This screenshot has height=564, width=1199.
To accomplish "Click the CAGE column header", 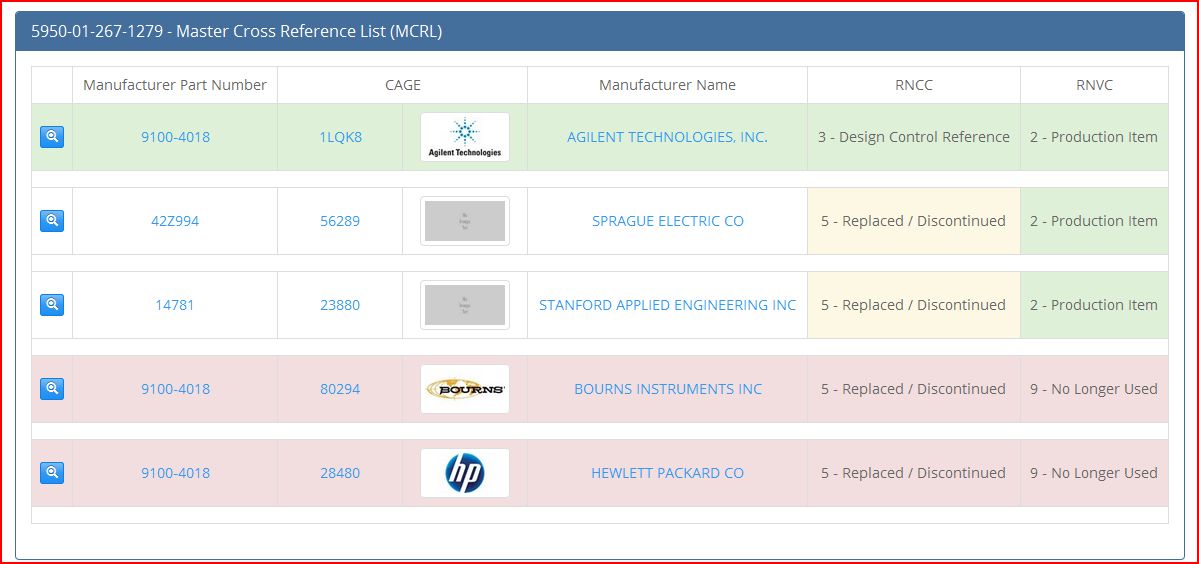I will point(403,85).
